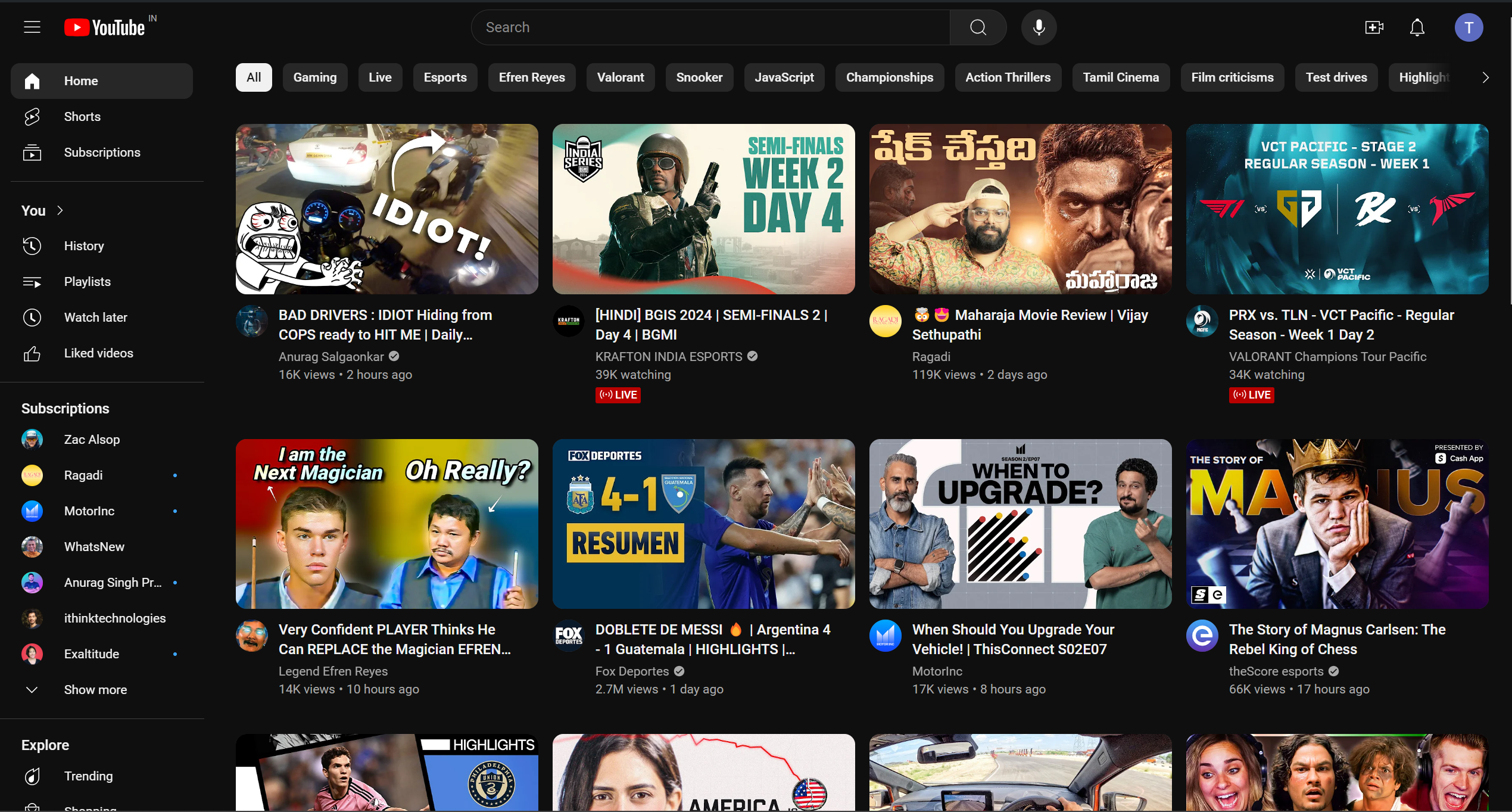
Task: Select the Championships filter chip
Action: click(x=890, y=77)
